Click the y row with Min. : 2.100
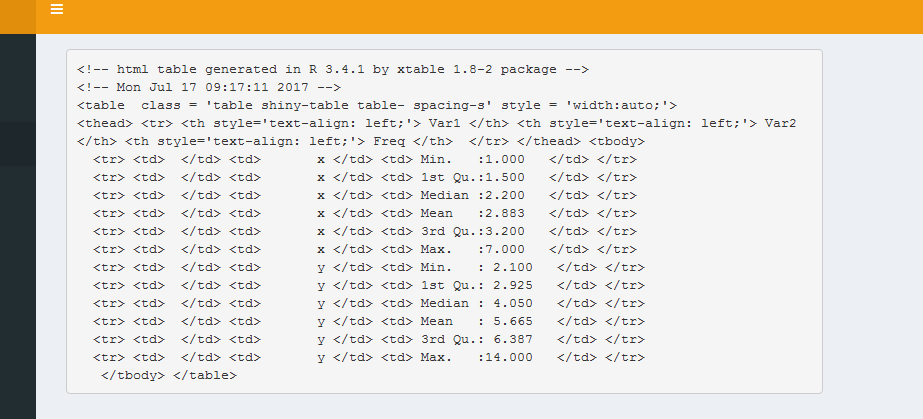 click(x=368, y=267)
